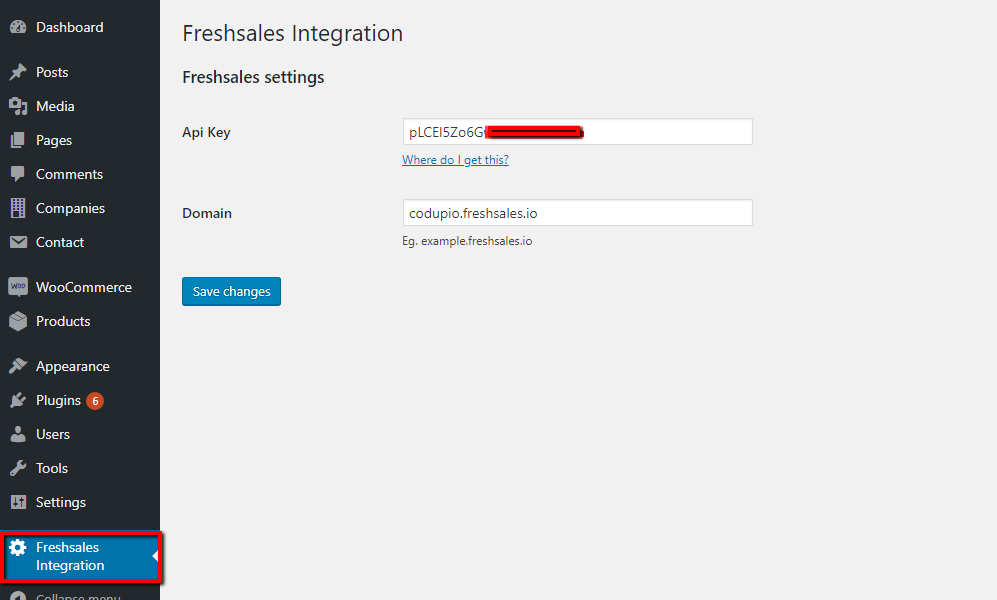Click the Comments speech bubble icon

click(18, 174)
